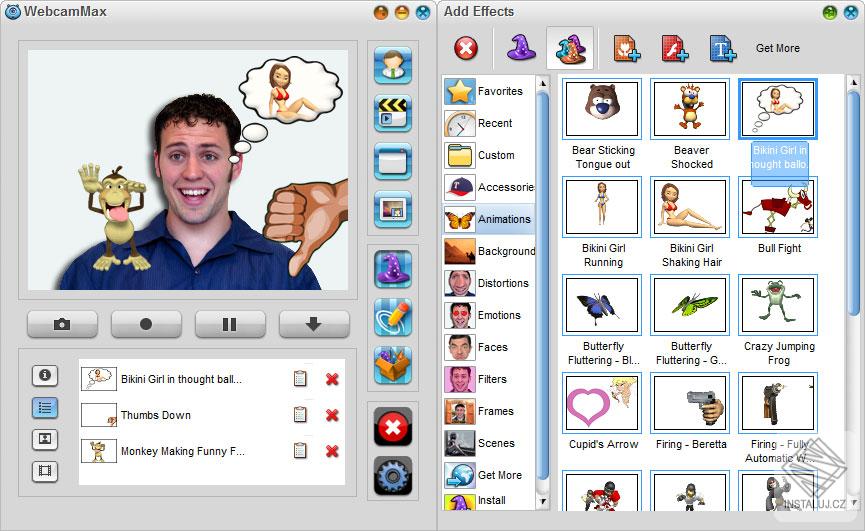Click effects grid scroll up arrow
The image size is (865, 531).
coord(853,83)
